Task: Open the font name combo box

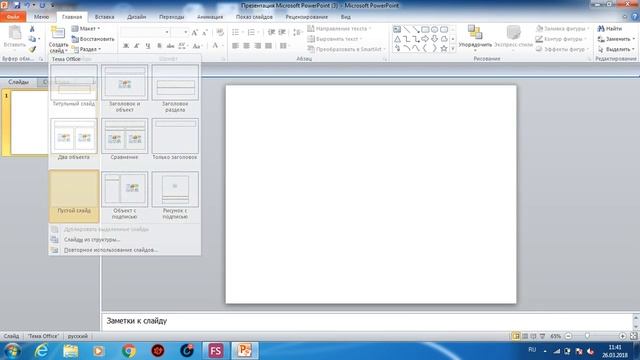Action: click(145, 32)
